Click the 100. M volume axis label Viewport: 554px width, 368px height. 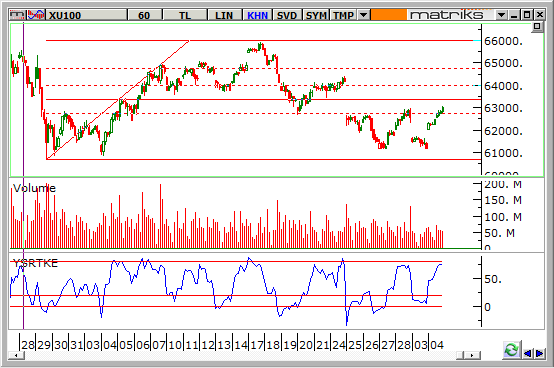coord(503,217)
